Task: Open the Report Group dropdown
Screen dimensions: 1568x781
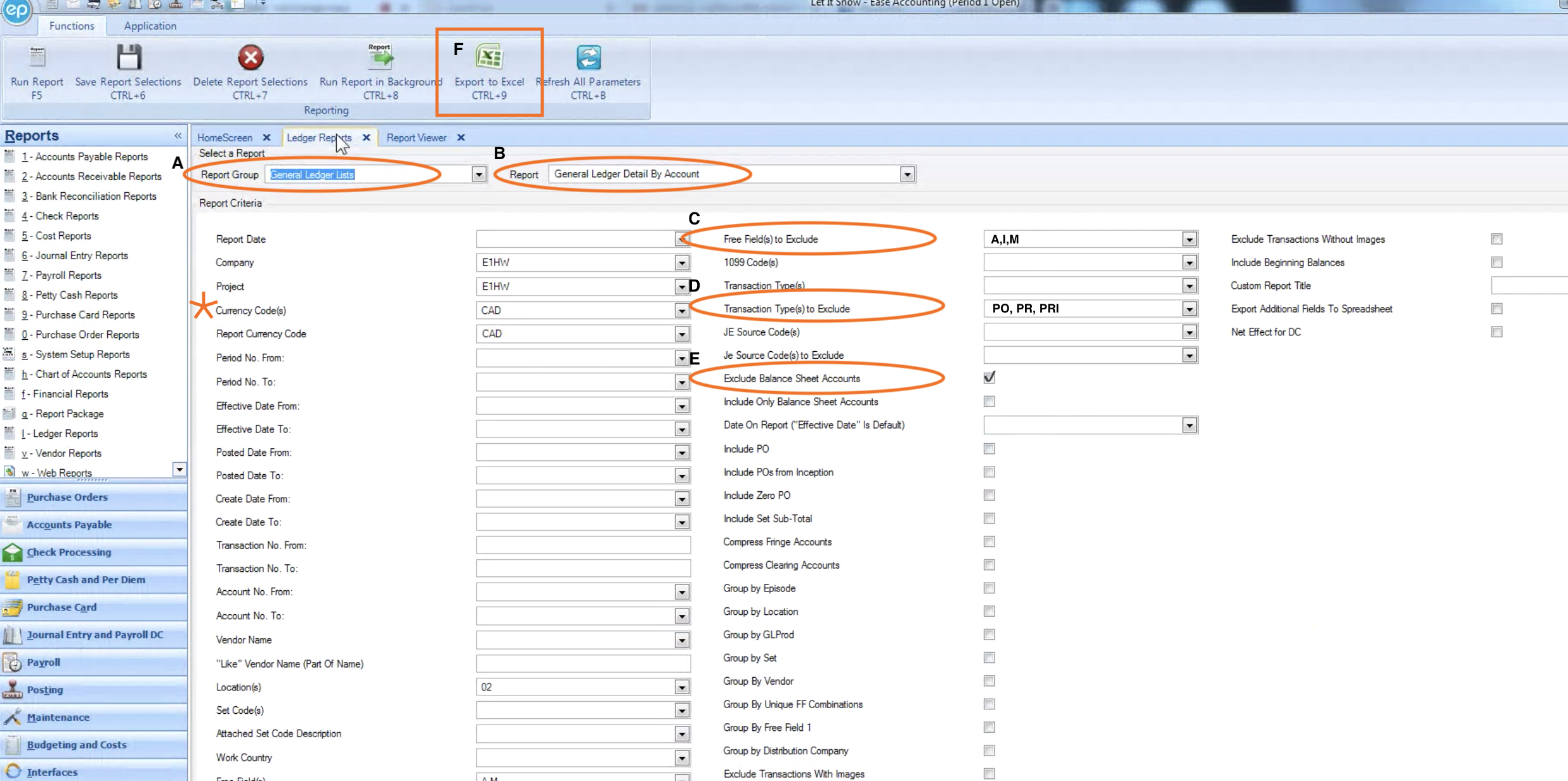Action: 478,174
